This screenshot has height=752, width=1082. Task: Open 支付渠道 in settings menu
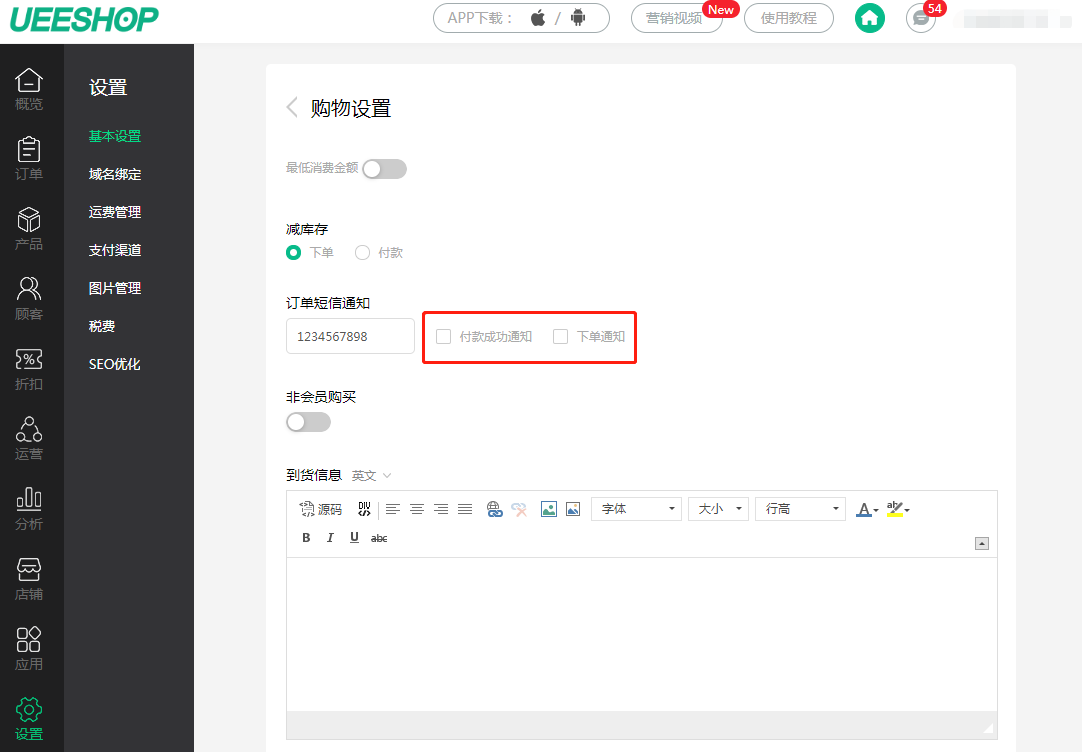point(115,250)
